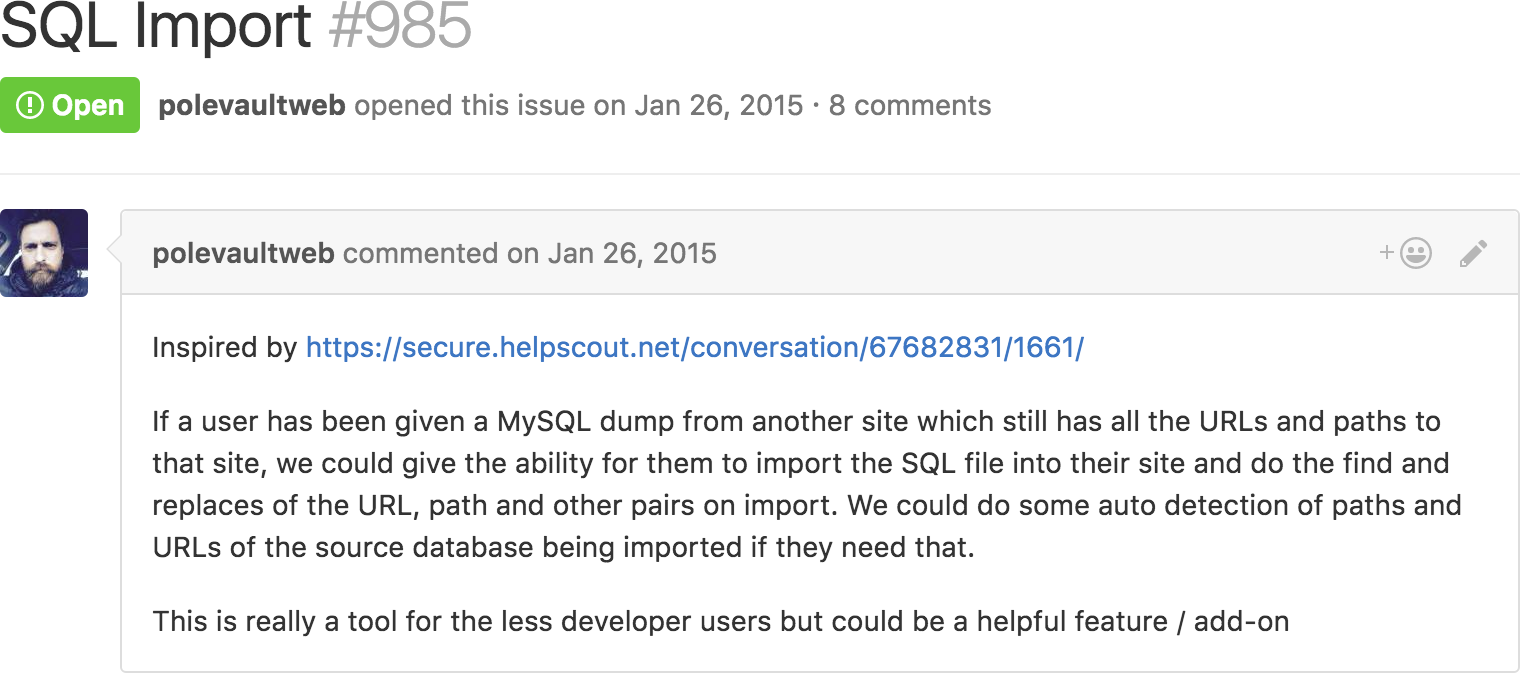Click the sentence about less developer users
This screenshot has width=1520, height=673.
pyautogui.click(x=721, y=622)
